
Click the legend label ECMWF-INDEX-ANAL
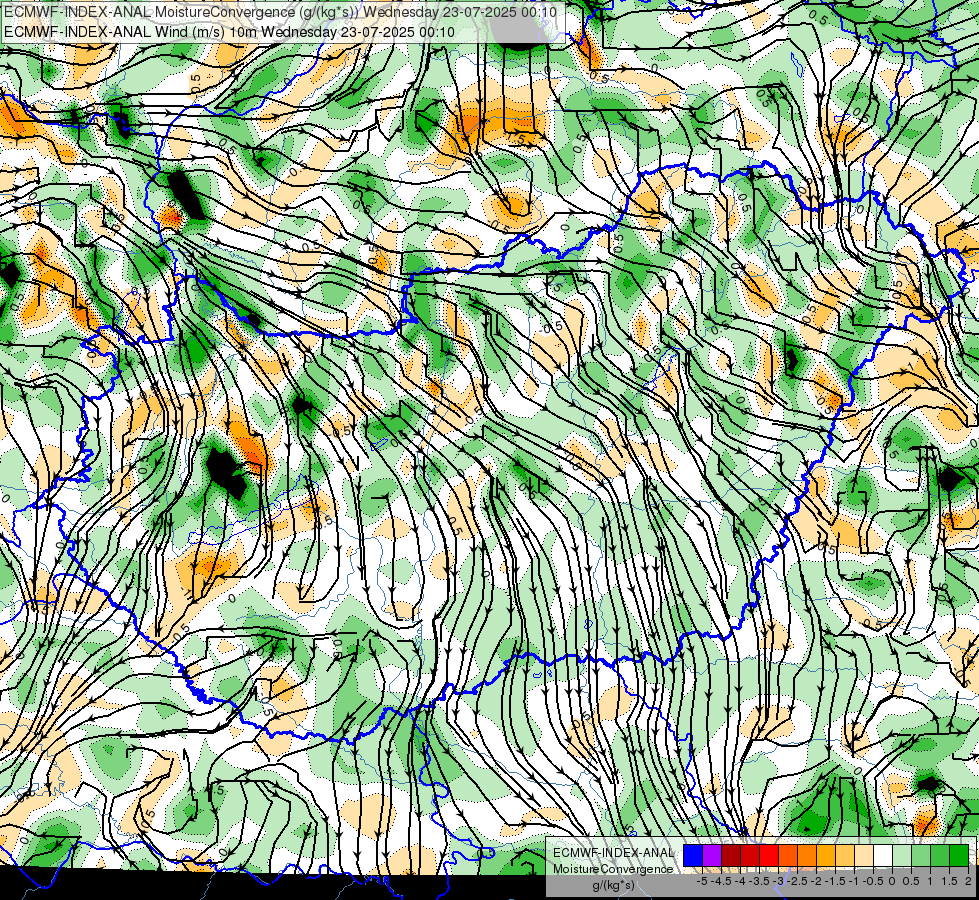tap(613, 853)
